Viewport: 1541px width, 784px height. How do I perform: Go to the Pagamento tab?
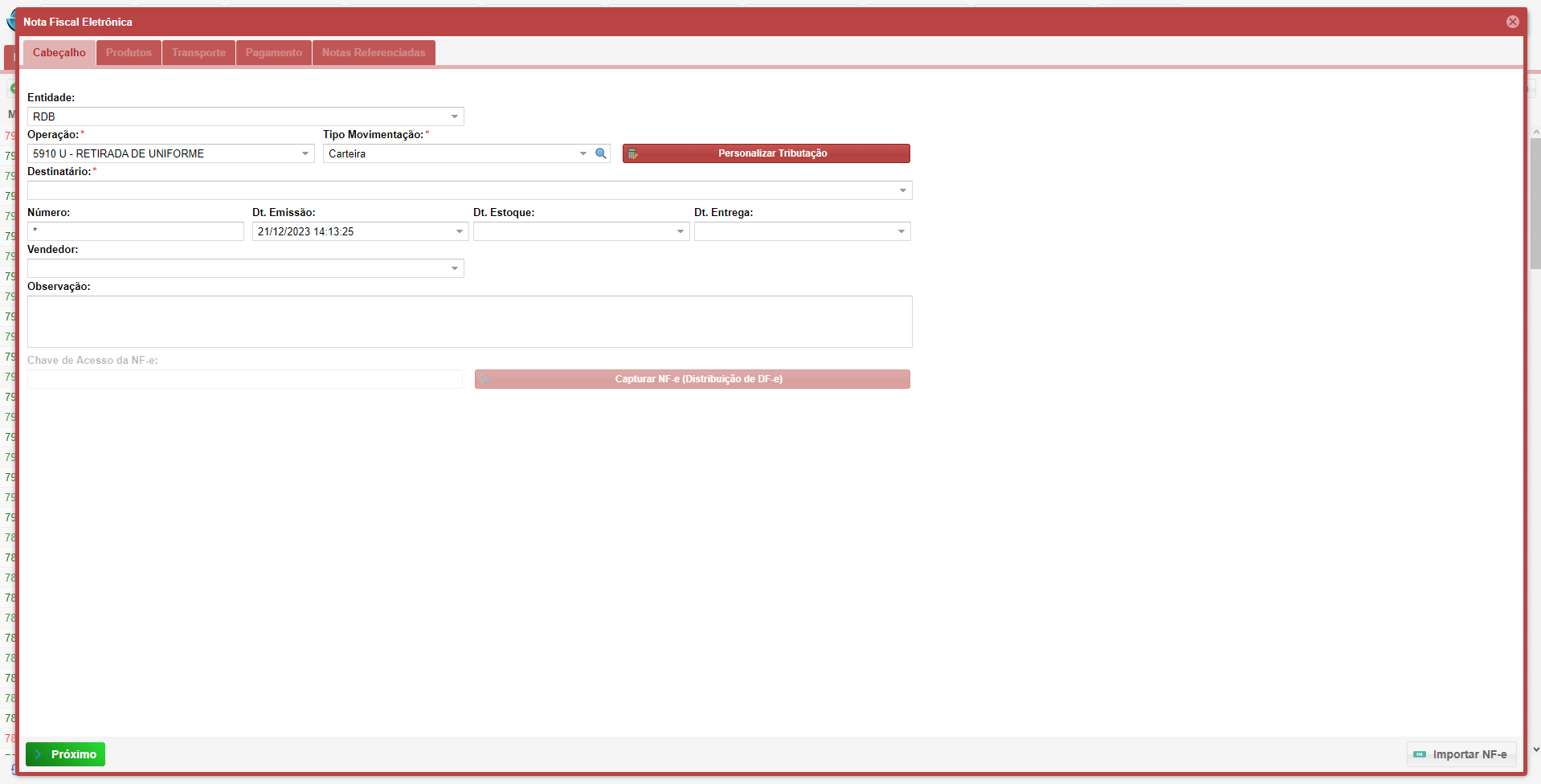273,53
